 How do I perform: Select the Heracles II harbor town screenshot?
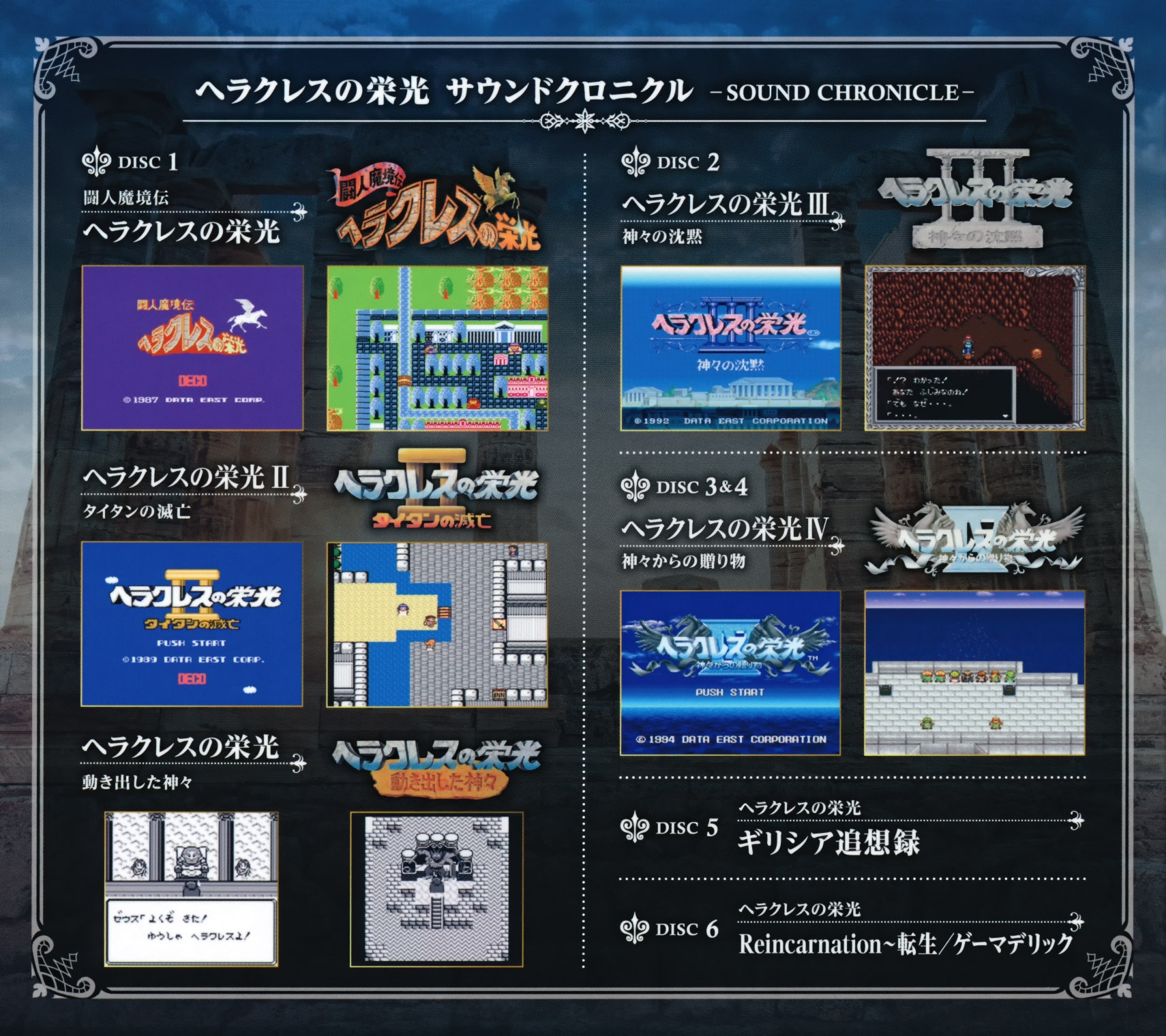pos(437,624)
